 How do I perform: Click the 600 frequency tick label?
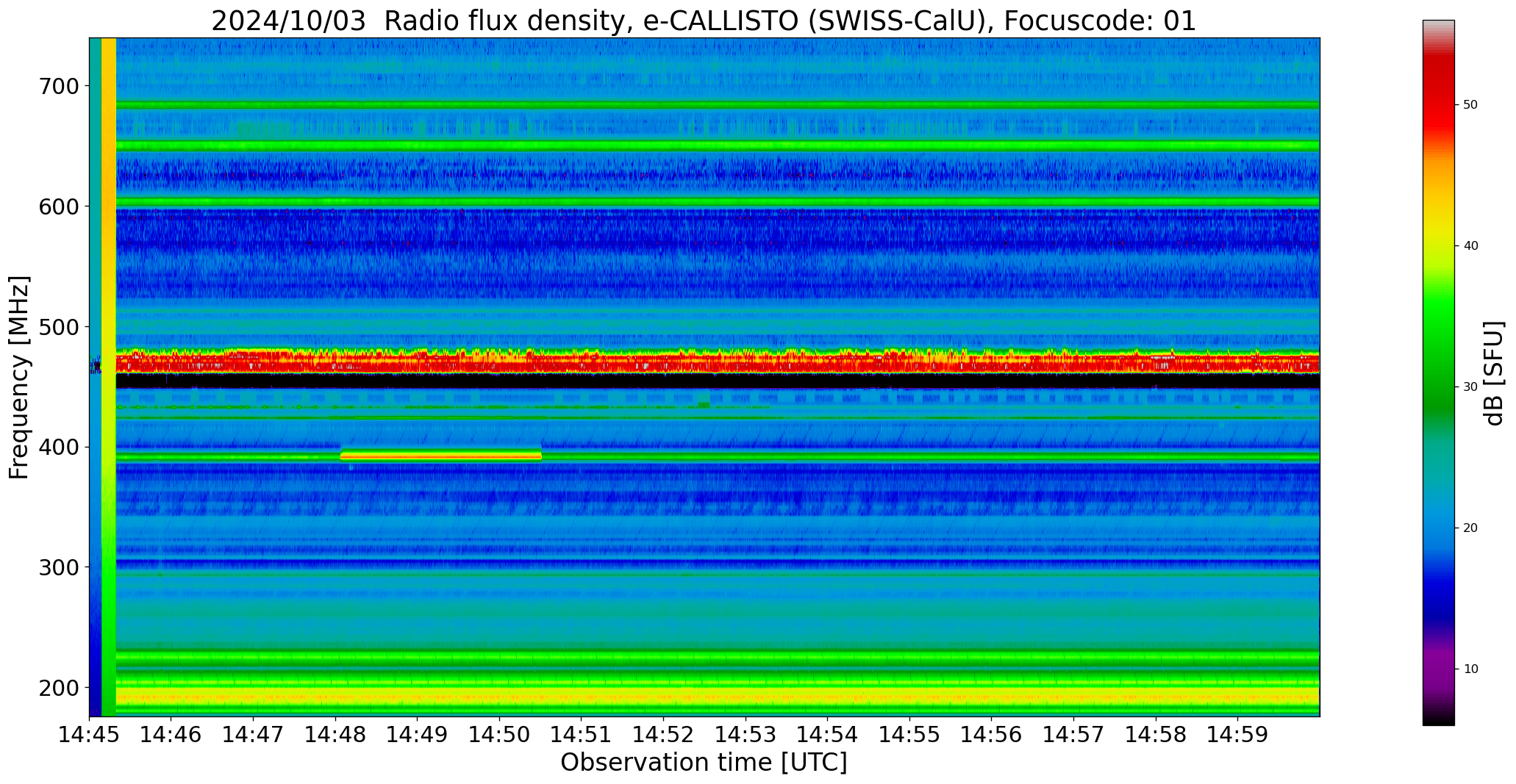coord(57,206)
